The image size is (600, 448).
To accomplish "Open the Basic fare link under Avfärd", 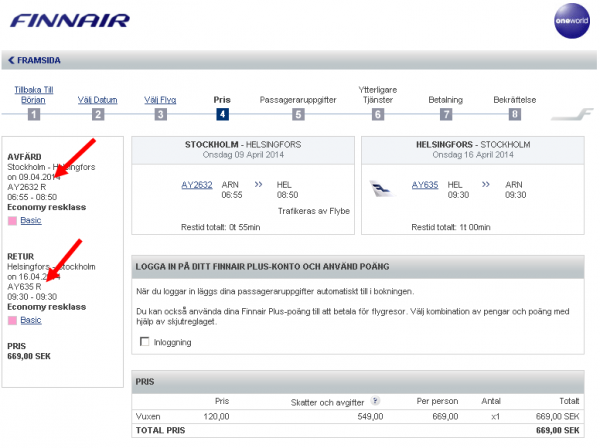I will click(x=31, y=220).
